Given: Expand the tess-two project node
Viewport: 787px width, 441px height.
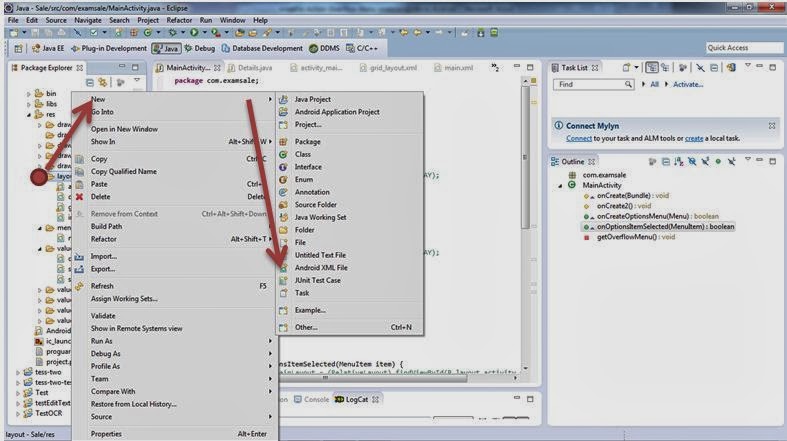Looking at the screenshot, I should pos(18,373).
